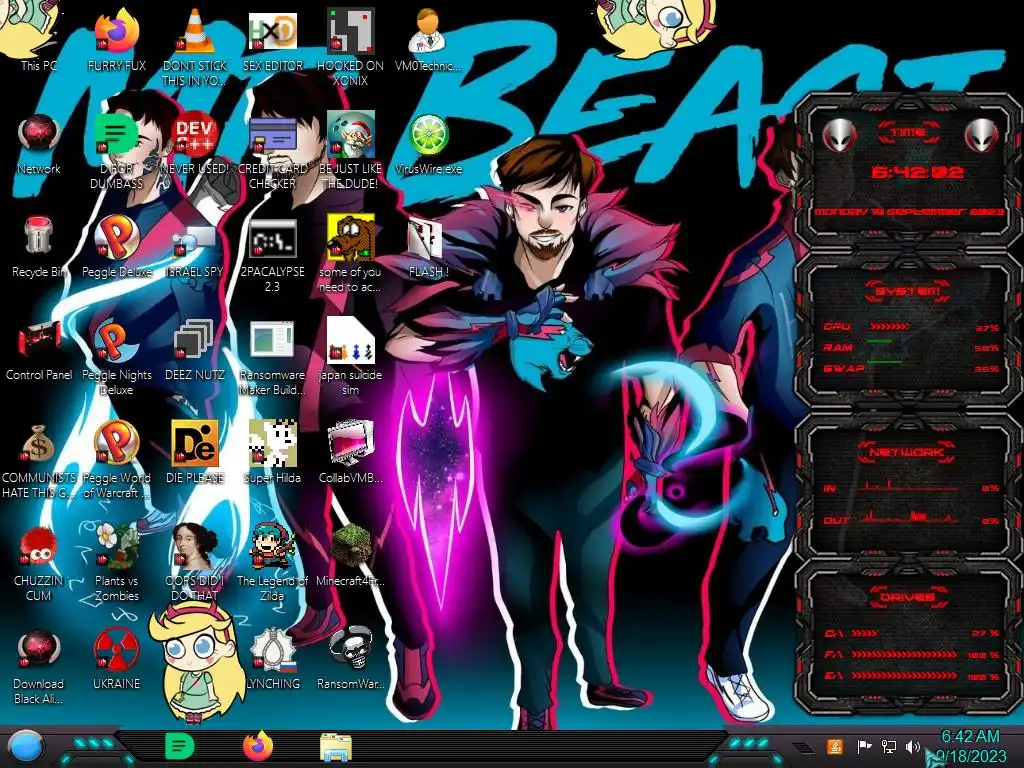Click the right alien head on the widget

(981, 135)
